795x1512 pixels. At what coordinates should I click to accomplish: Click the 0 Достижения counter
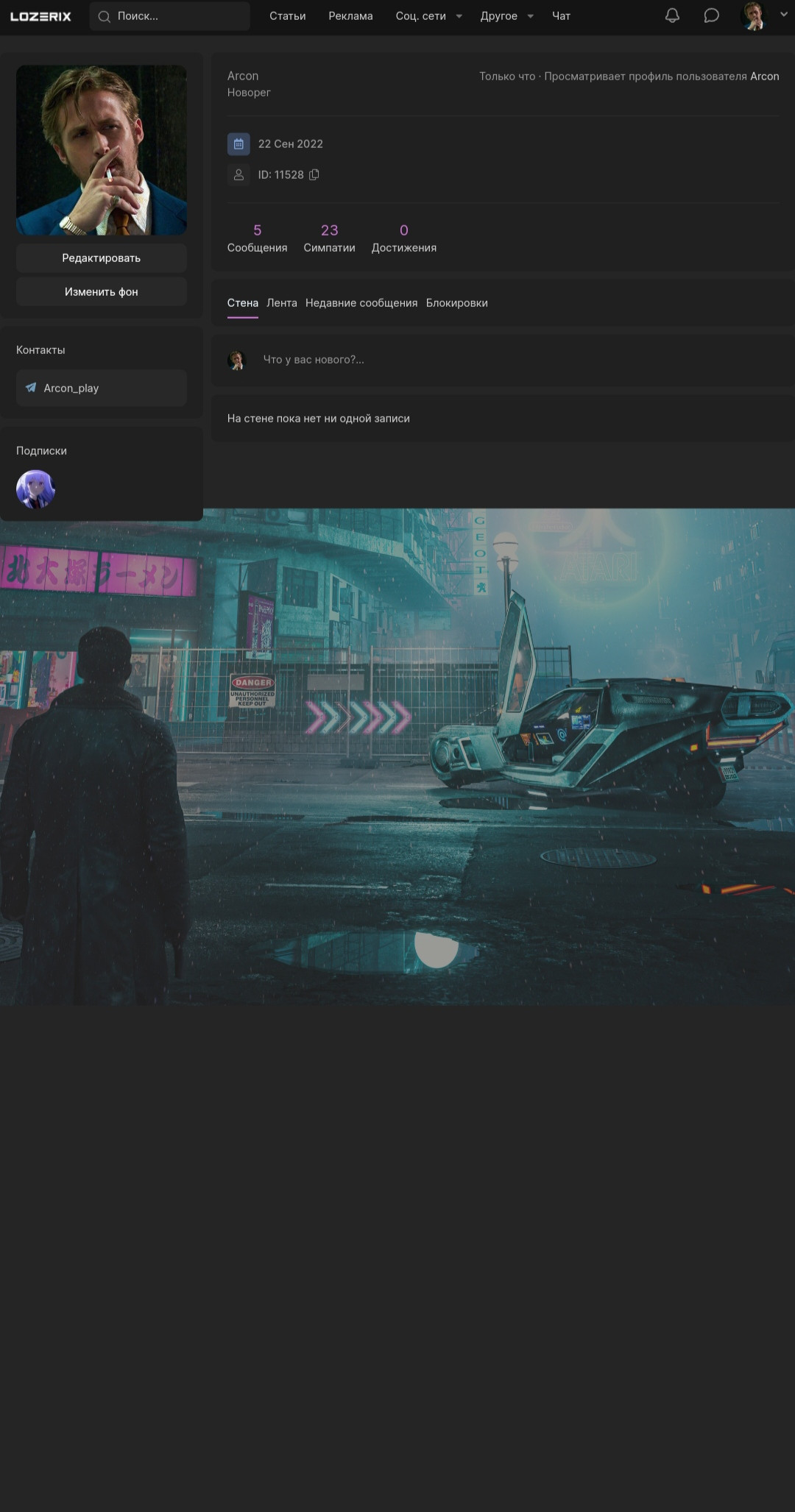[x=404, y=238]
